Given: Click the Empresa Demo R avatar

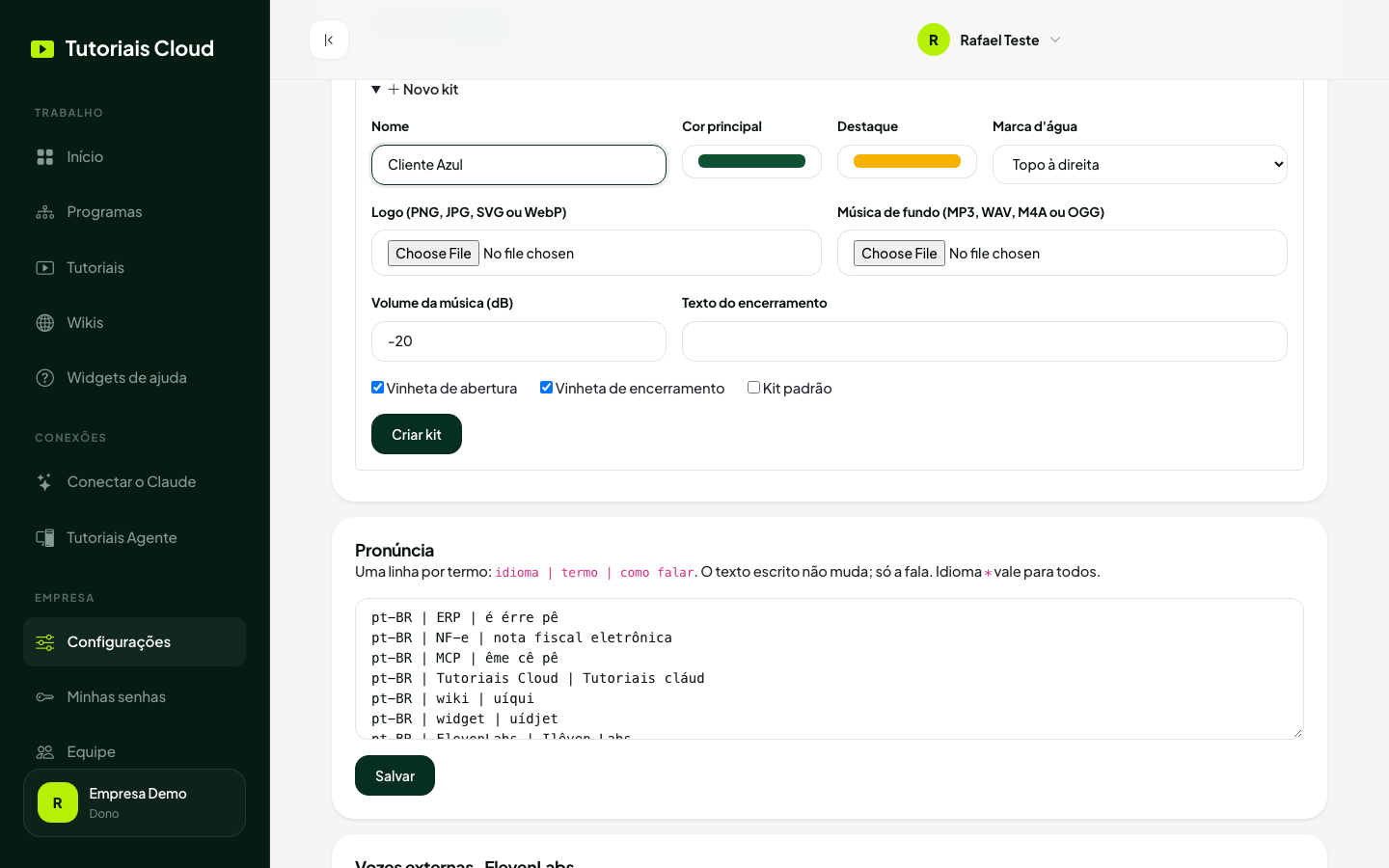Looking at the screenshot, I should pyautogui.click(x=58, y=802).
